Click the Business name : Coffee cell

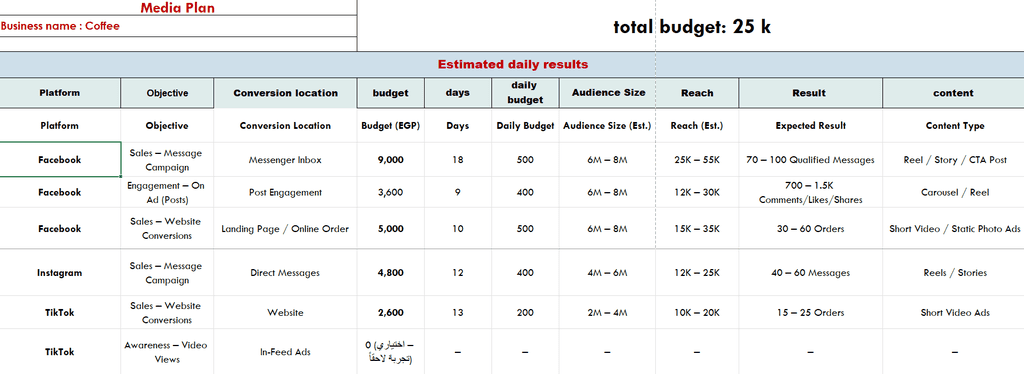pos(178,26)
